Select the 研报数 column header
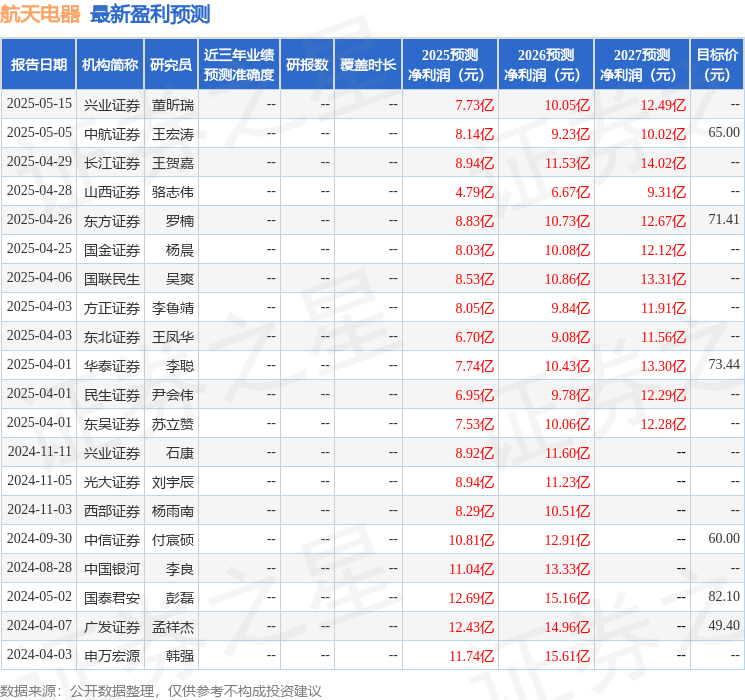745x700 pixels. (x=307, y=65)
